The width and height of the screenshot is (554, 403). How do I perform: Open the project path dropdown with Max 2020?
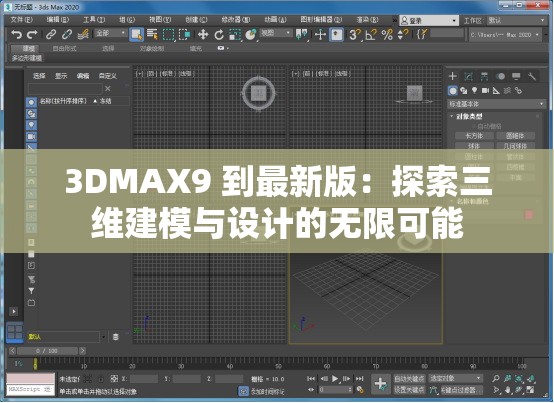(x=505, y=35)
